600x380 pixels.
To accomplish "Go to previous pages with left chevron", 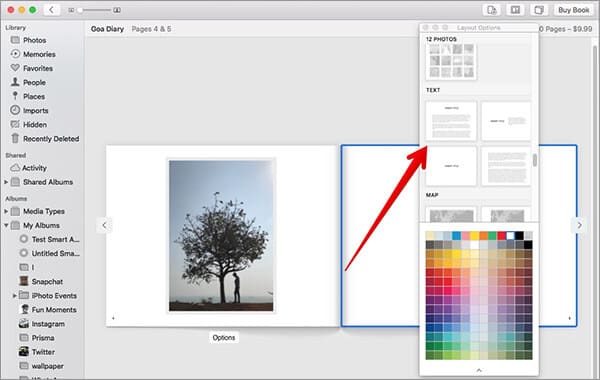I will point(104,225).
